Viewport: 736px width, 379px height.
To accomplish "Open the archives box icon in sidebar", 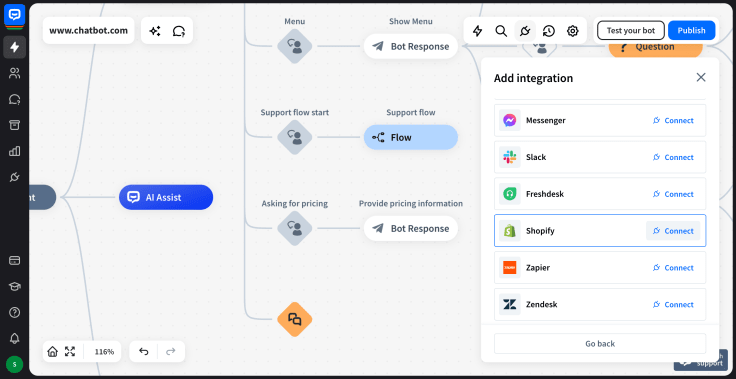I will (15, 125).
